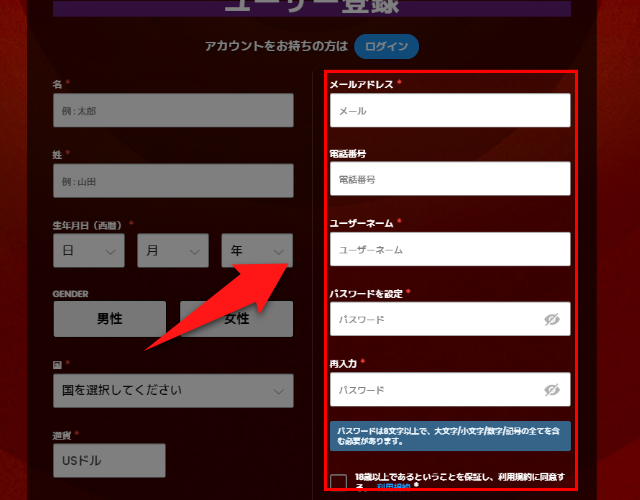This screenshot has height=500, width=640.
Task: Show password via eye icon in パスワードを設定
Action: [551, 320]
